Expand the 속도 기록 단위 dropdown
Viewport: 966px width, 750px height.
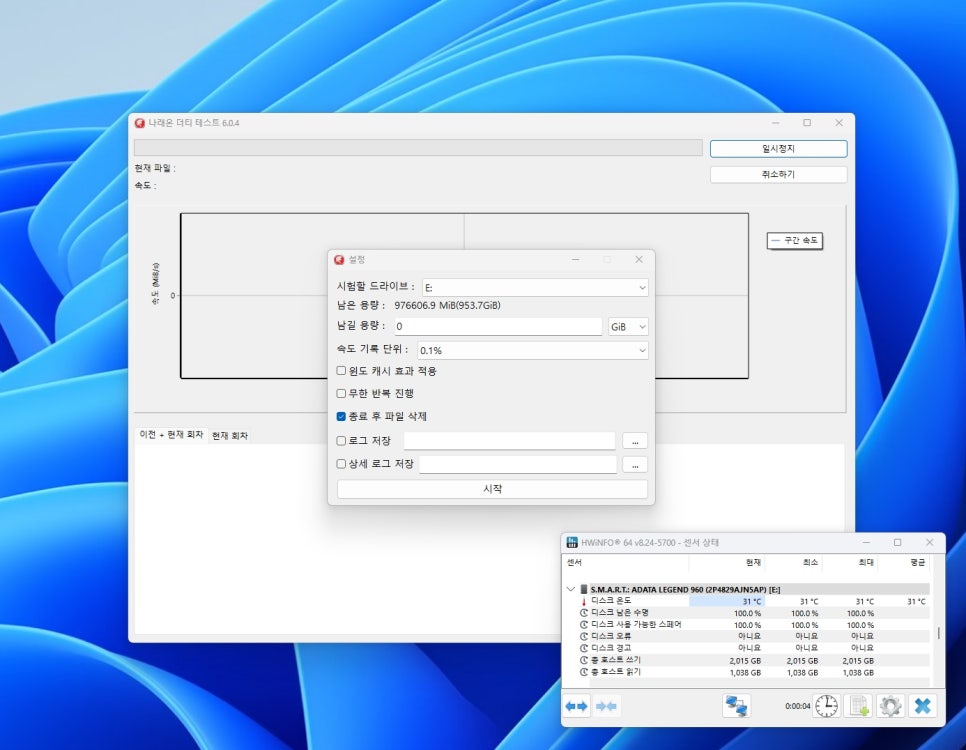click(x=532, y=351)
